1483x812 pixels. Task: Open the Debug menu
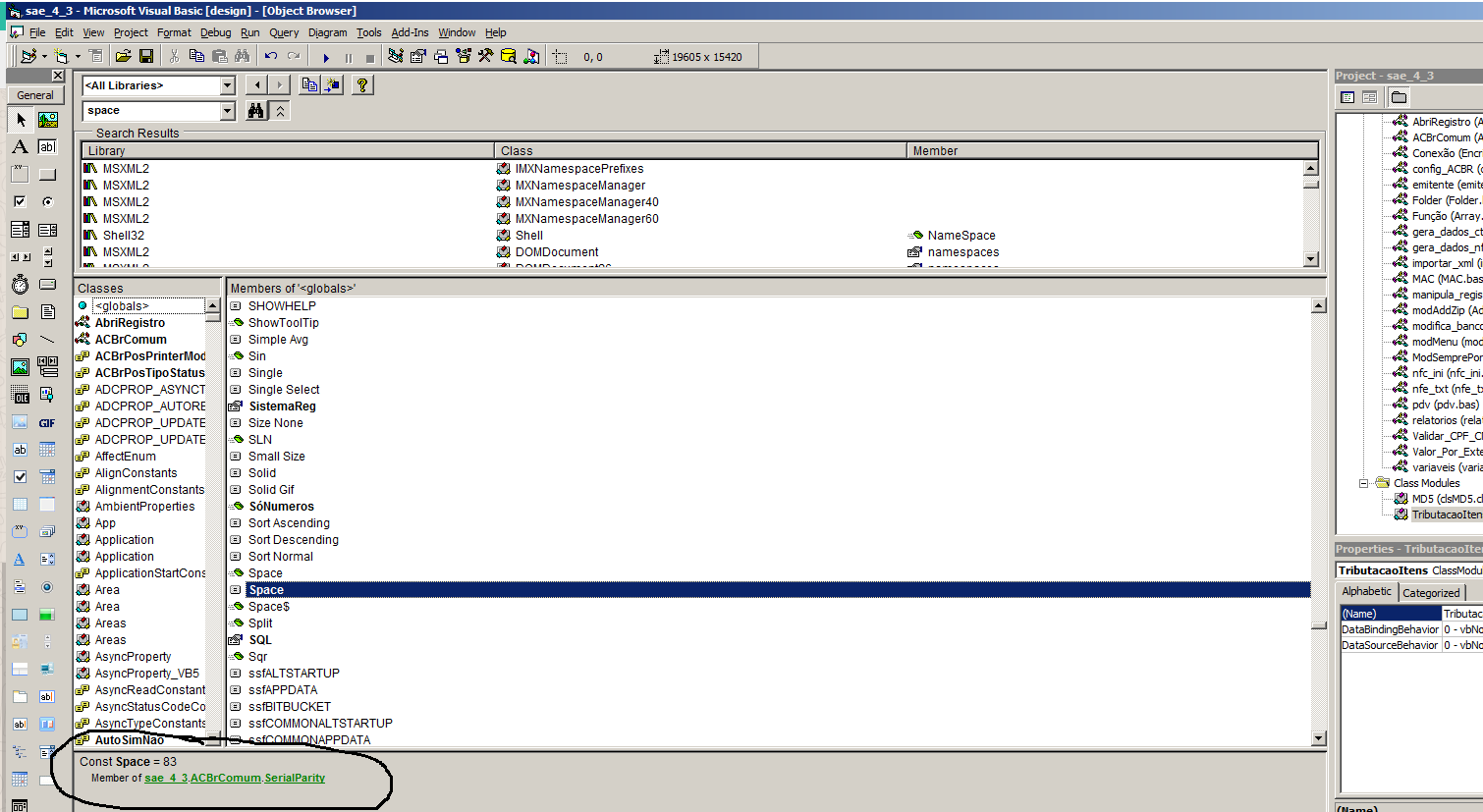click(x=216, y=32)
